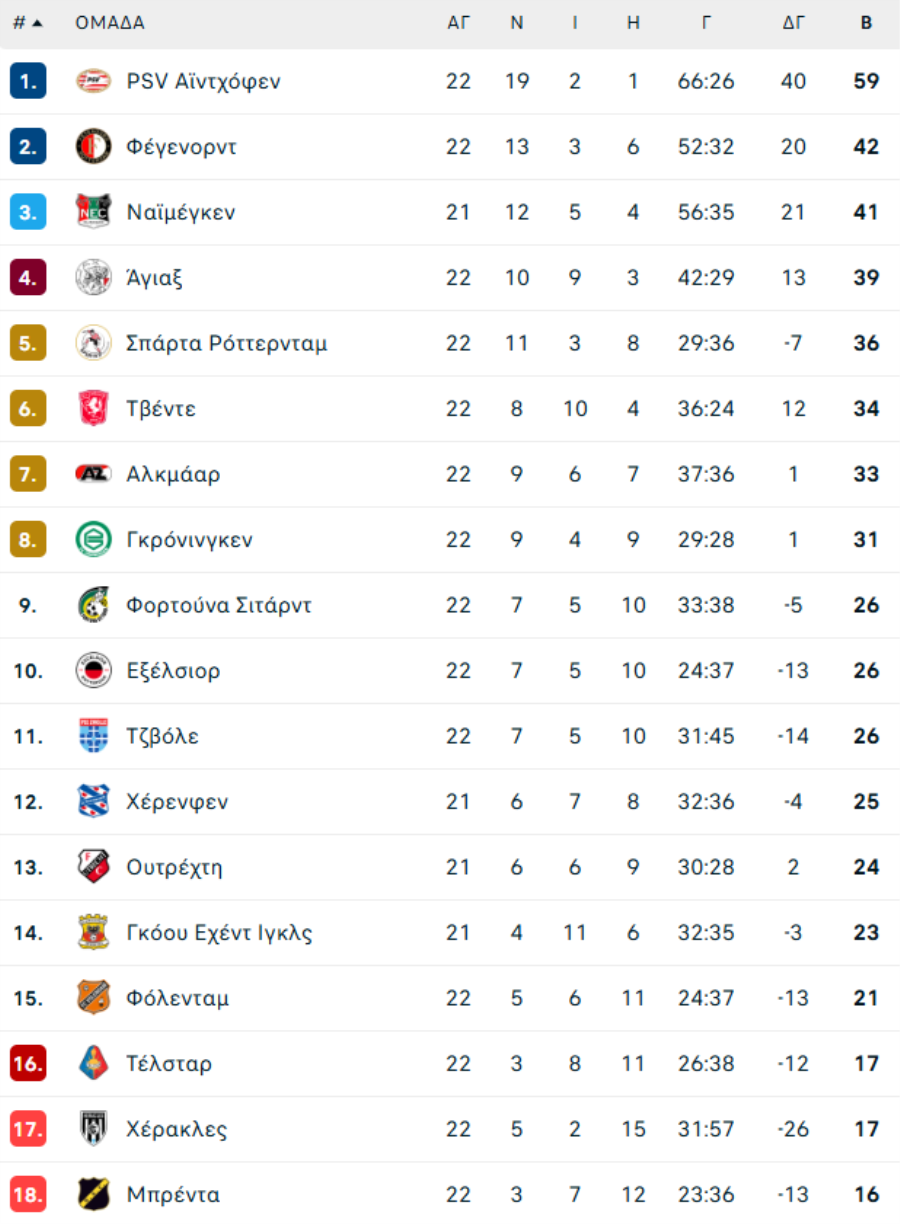
Task: Click the Φέγενορντ team logo
Action: point(94,147)
